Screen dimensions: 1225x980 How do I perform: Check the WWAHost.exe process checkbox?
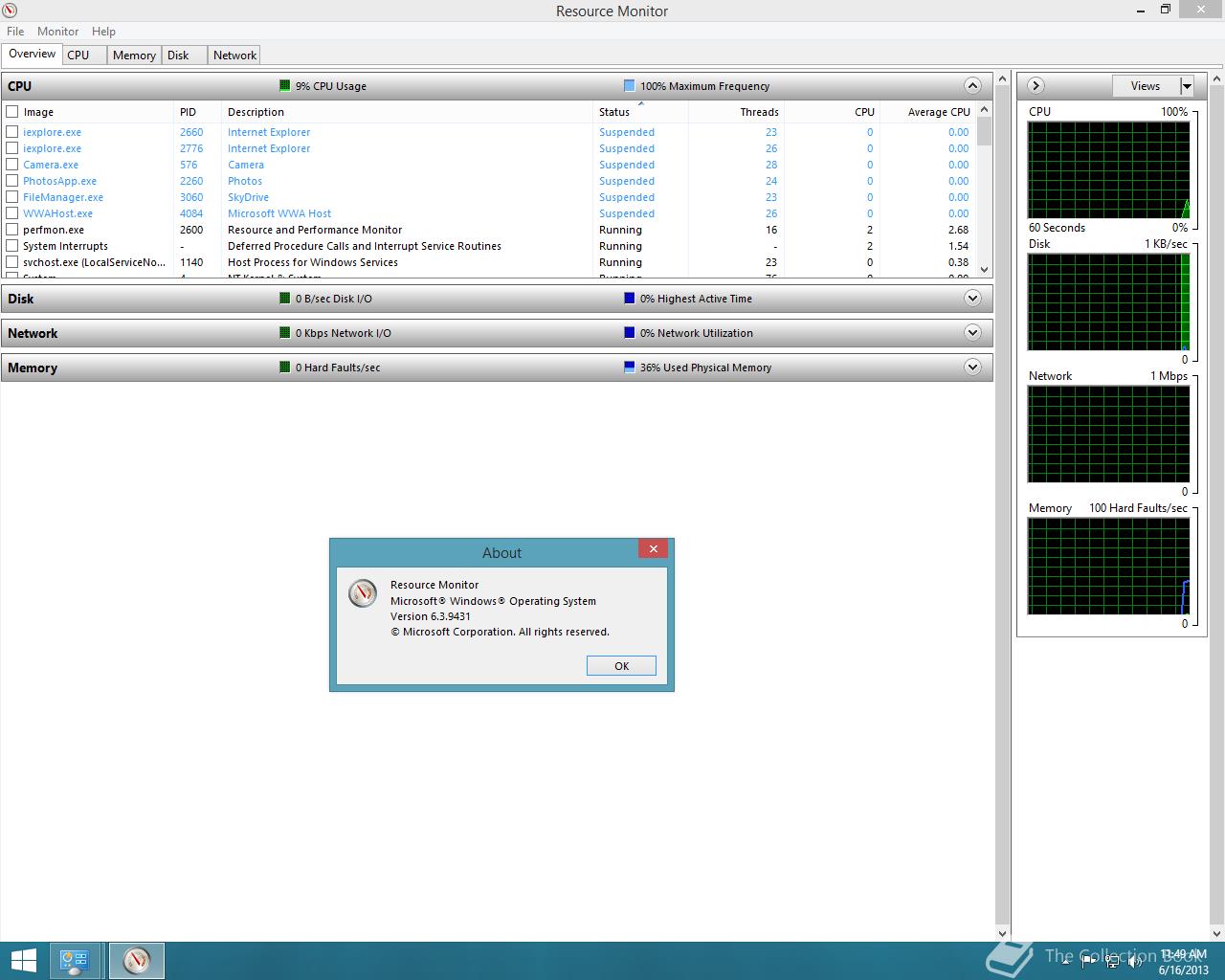pyautogui.click(x=12, y=213)
